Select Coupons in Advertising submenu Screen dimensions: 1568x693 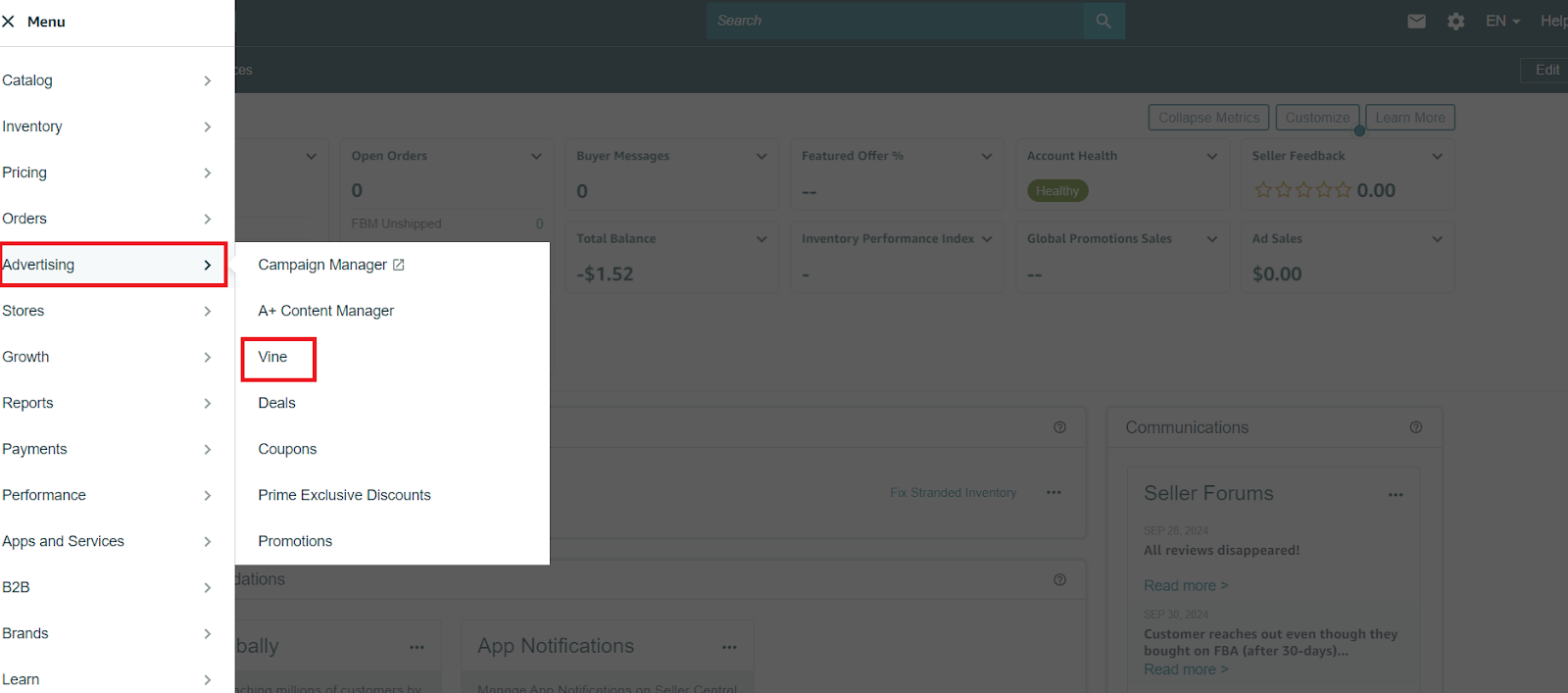coord(287,449)
